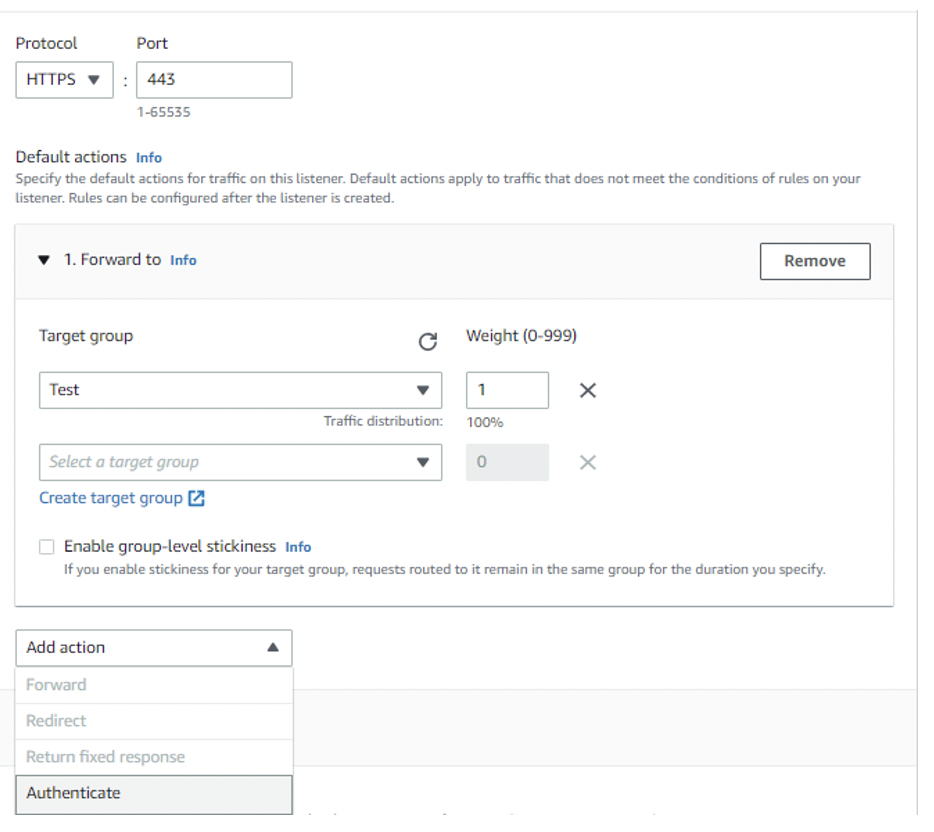
Task: Open the Test target group dropdown
Action: 240,390
